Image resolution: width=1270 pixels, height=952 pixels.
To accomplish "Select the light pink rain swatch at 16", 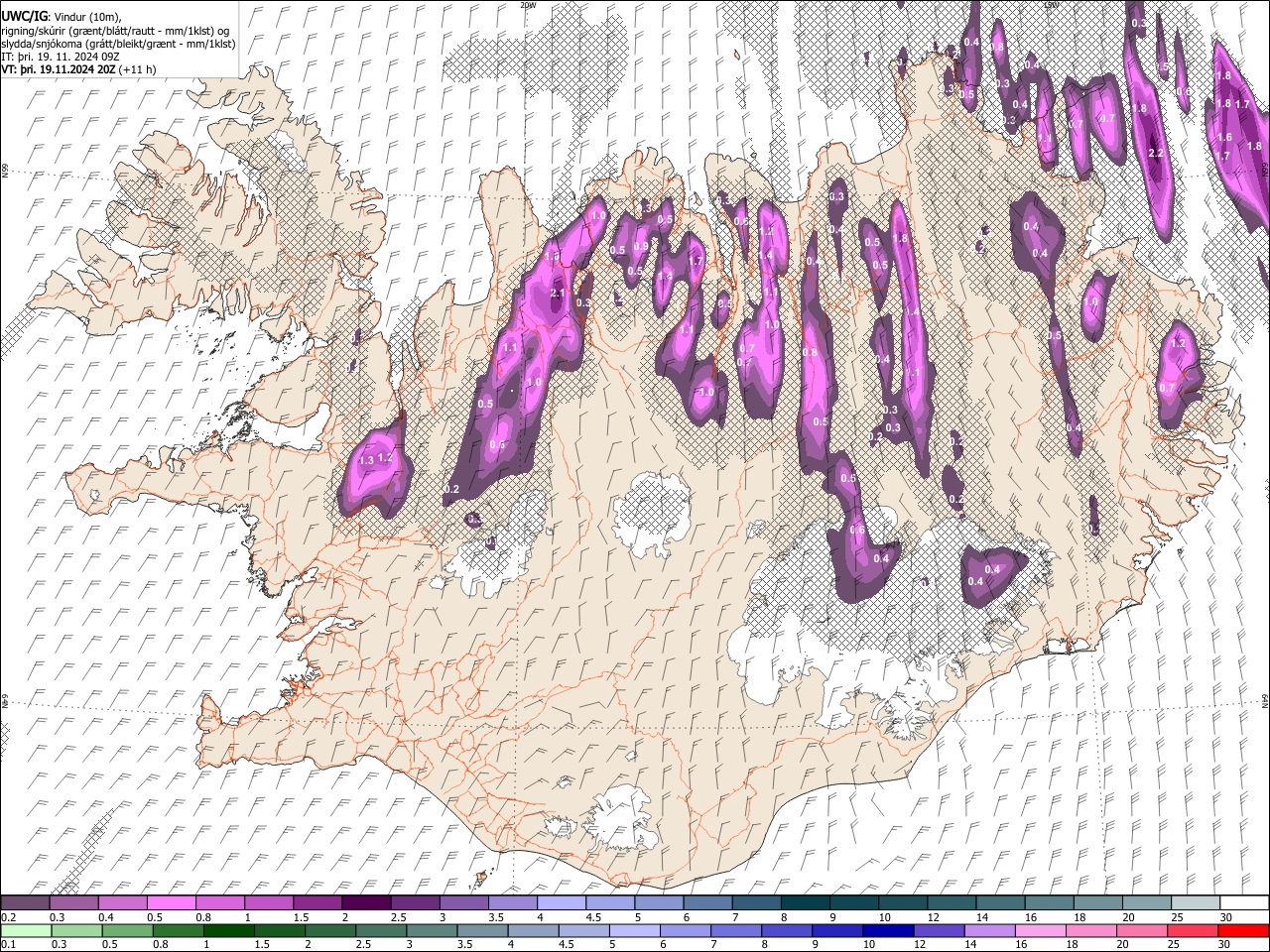I will point(1039,931).
